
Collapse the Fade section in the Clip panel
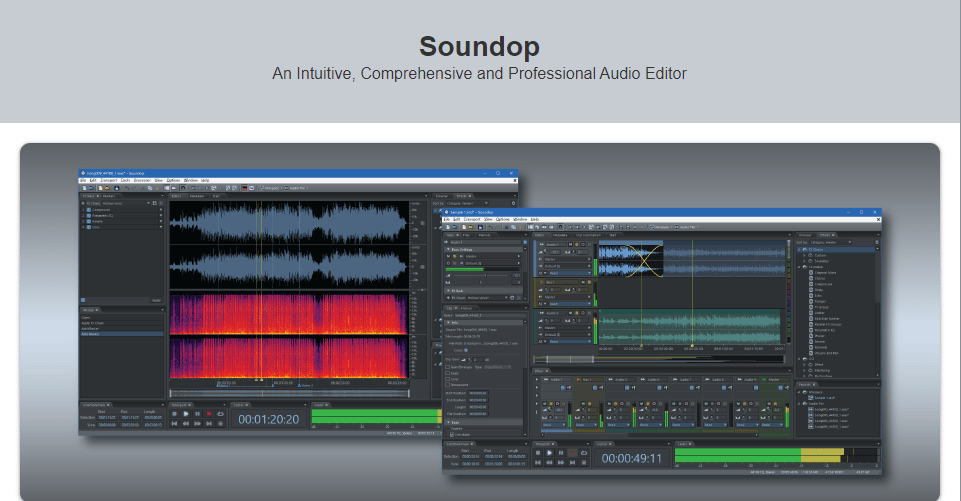click(448, 423)
